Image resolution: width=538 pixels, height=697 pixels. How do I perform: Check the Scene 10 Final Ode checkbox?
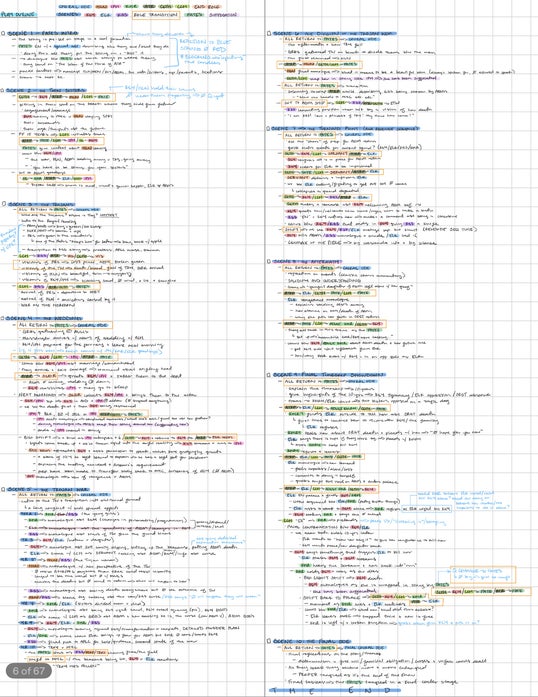(x=269, y=641)
